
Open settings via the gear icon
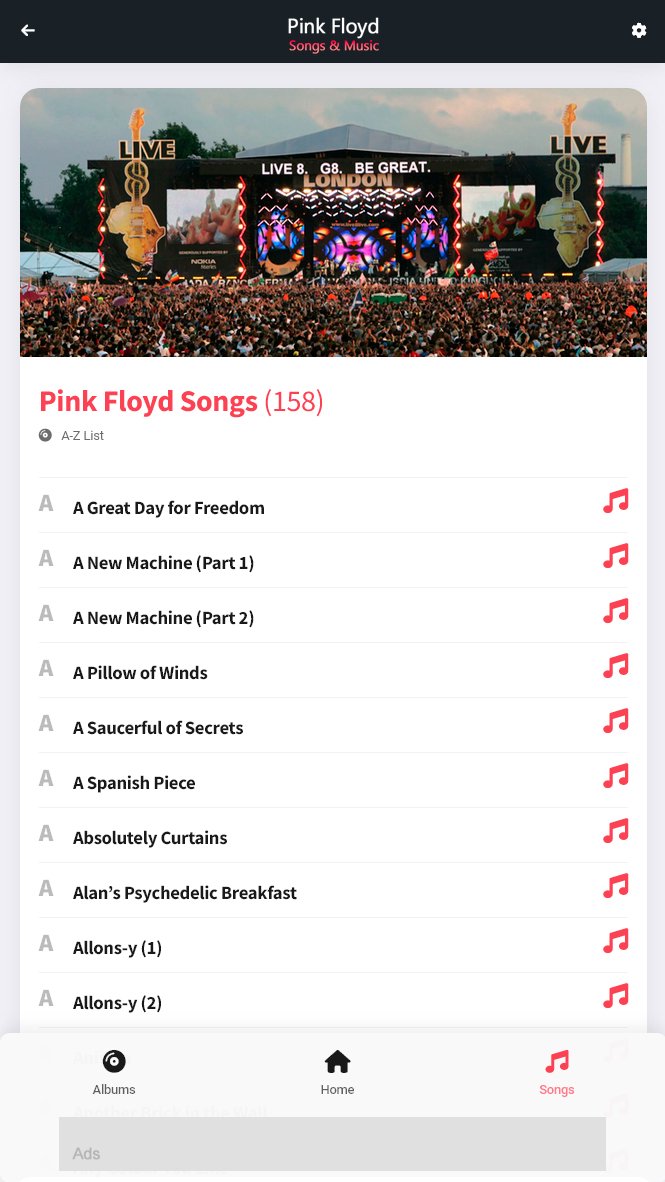[639, 30]
